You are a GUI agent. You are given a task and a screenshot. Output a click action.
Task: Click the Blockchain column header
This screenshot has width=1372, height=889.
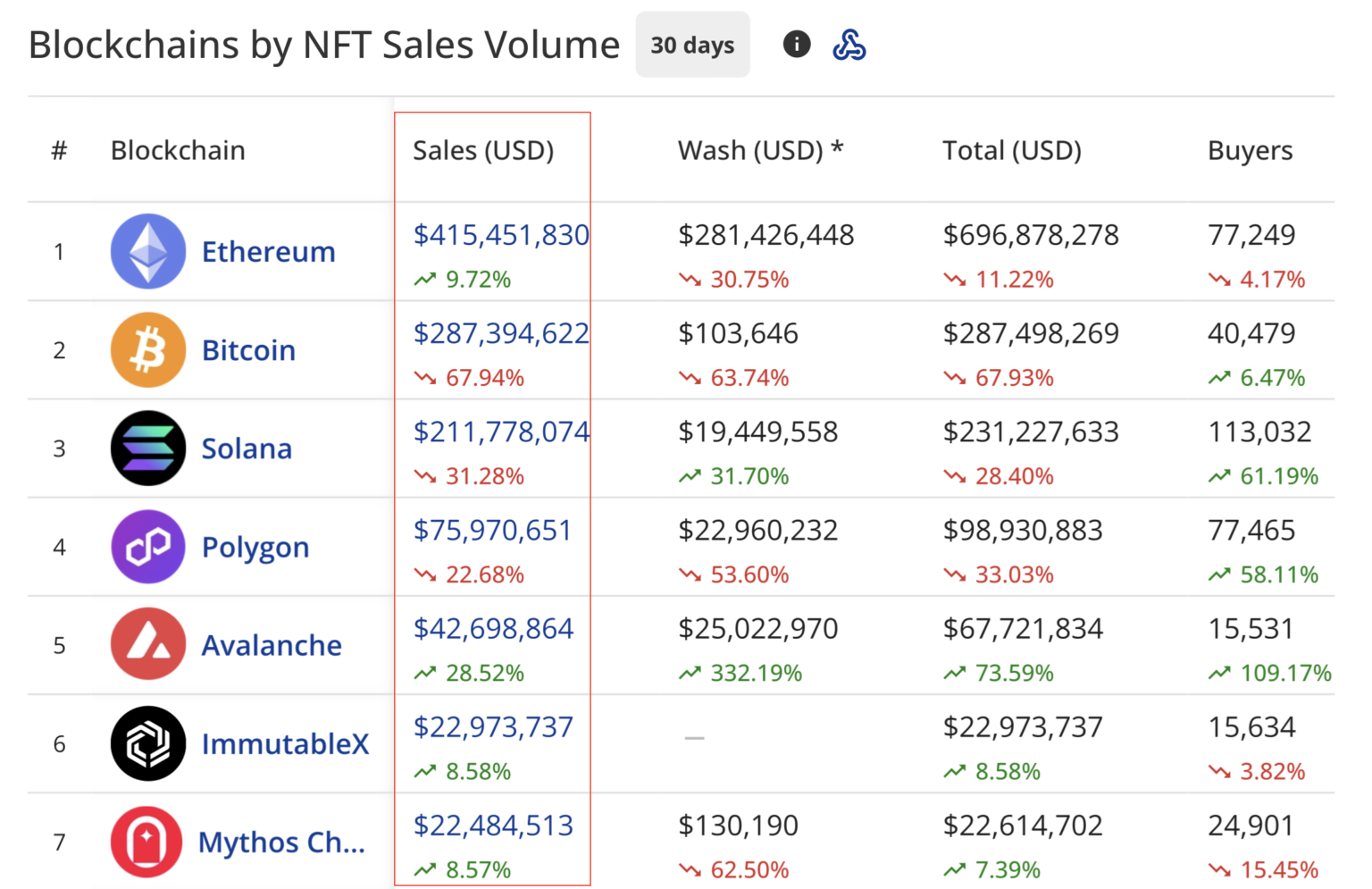point(178,150)
